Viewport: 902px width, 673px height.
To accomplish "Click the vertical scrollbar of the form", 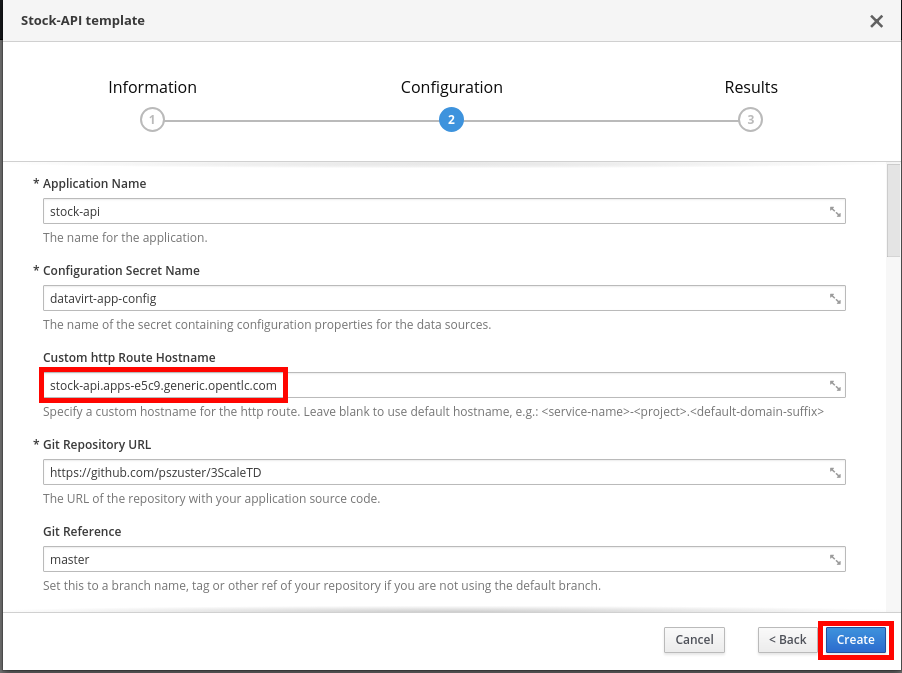I will pyautogui.click(x=893, y=210).
